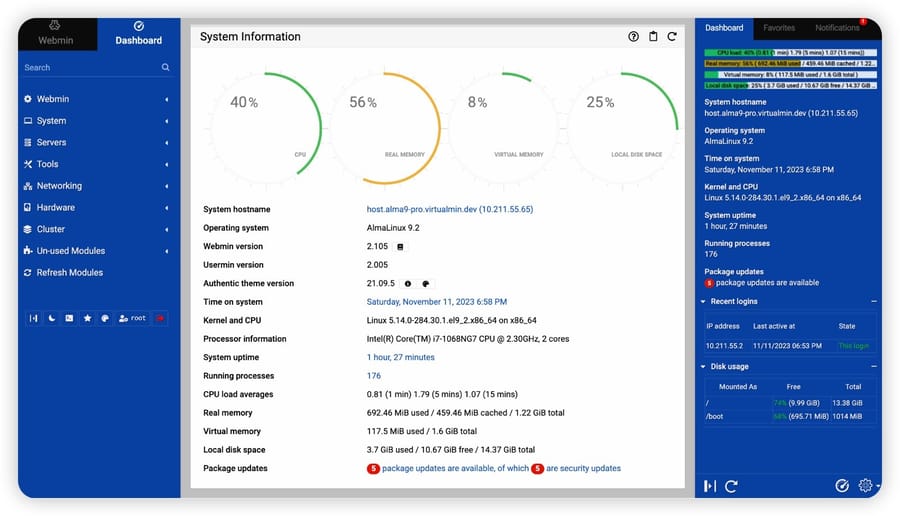
Task: Expand the Servers menu category
Action: click(97, 142)
